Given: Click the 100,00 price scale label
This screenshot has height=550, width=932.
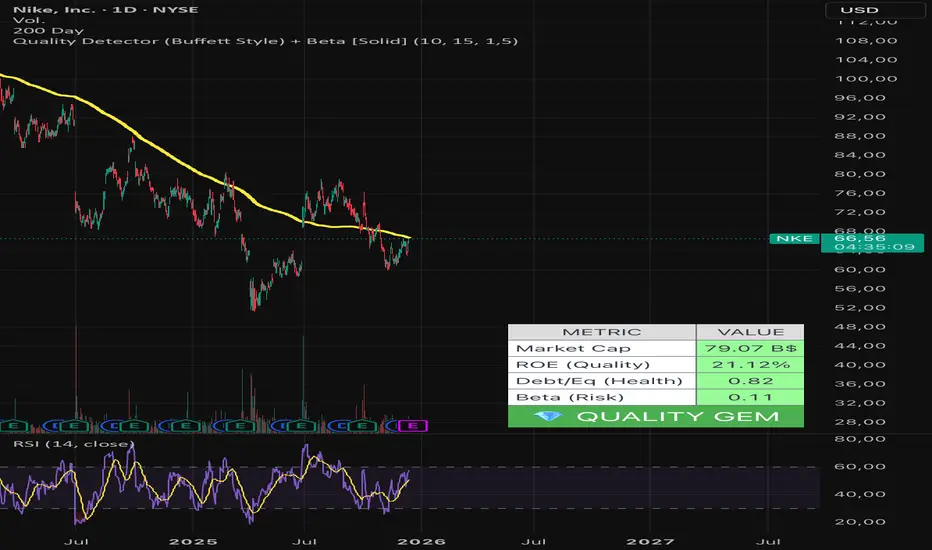Looking at the screenshot, I should click(x=866, y=78).
